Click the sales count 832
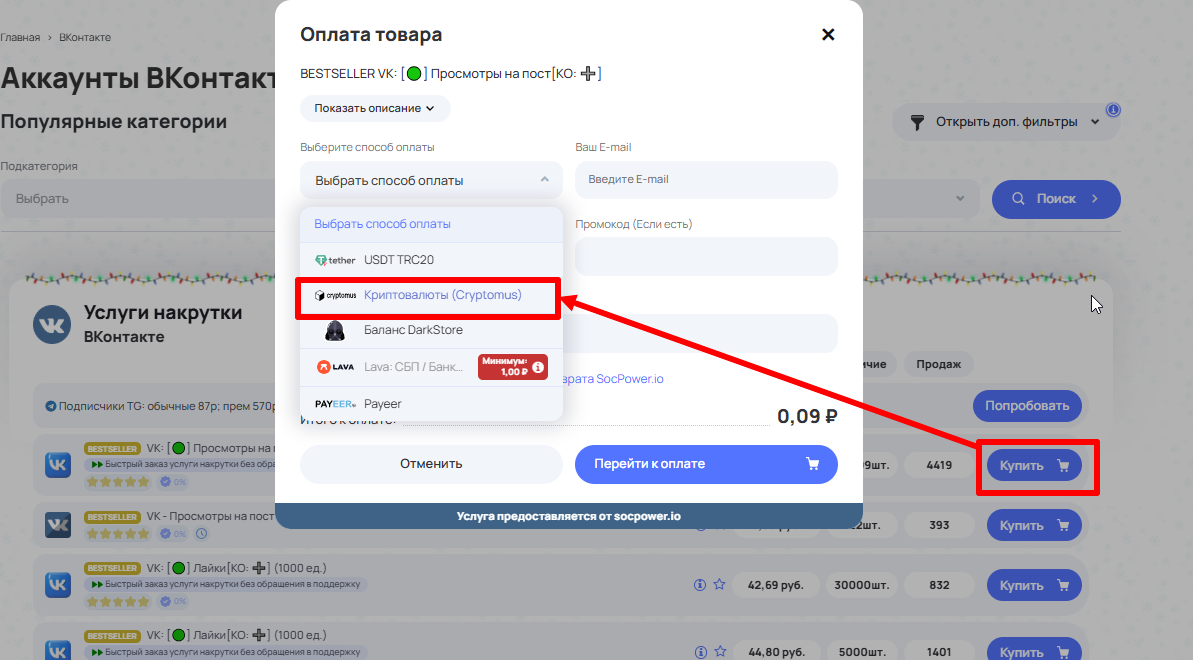 (939, 585)
